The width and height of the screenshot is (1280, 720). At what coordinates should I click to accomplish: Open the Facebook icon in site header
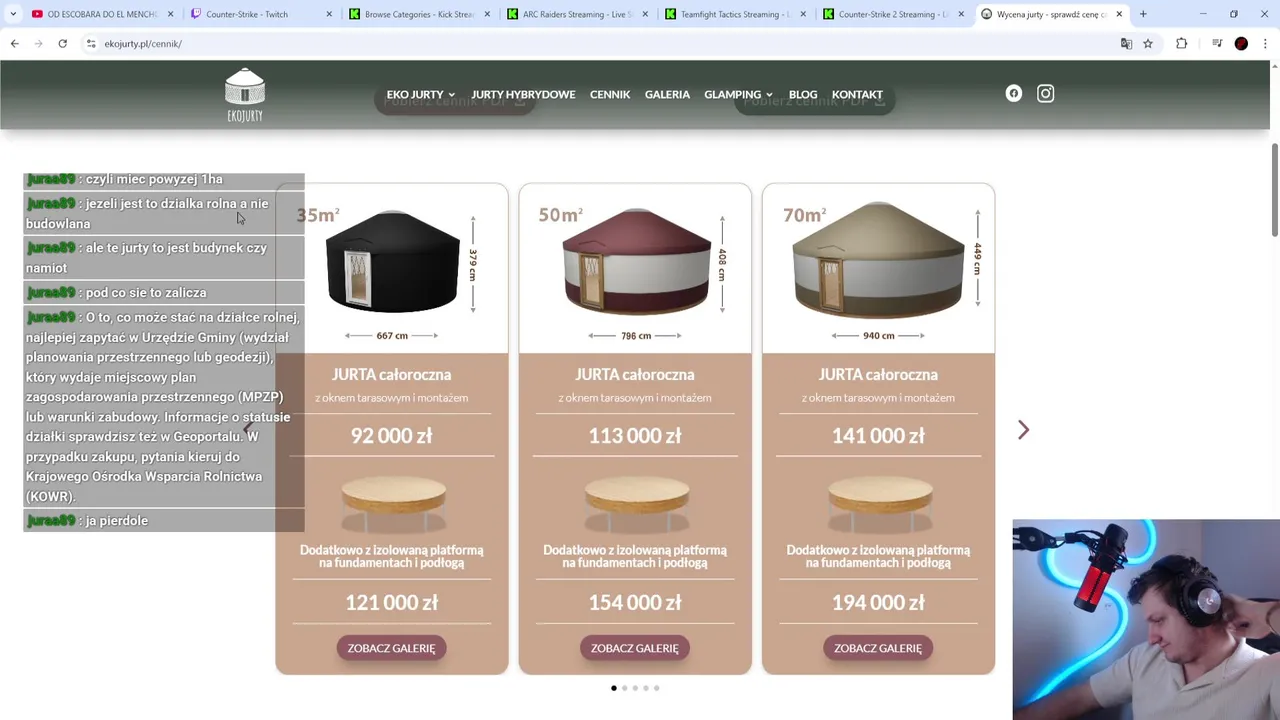click(x=1014, y=93)
